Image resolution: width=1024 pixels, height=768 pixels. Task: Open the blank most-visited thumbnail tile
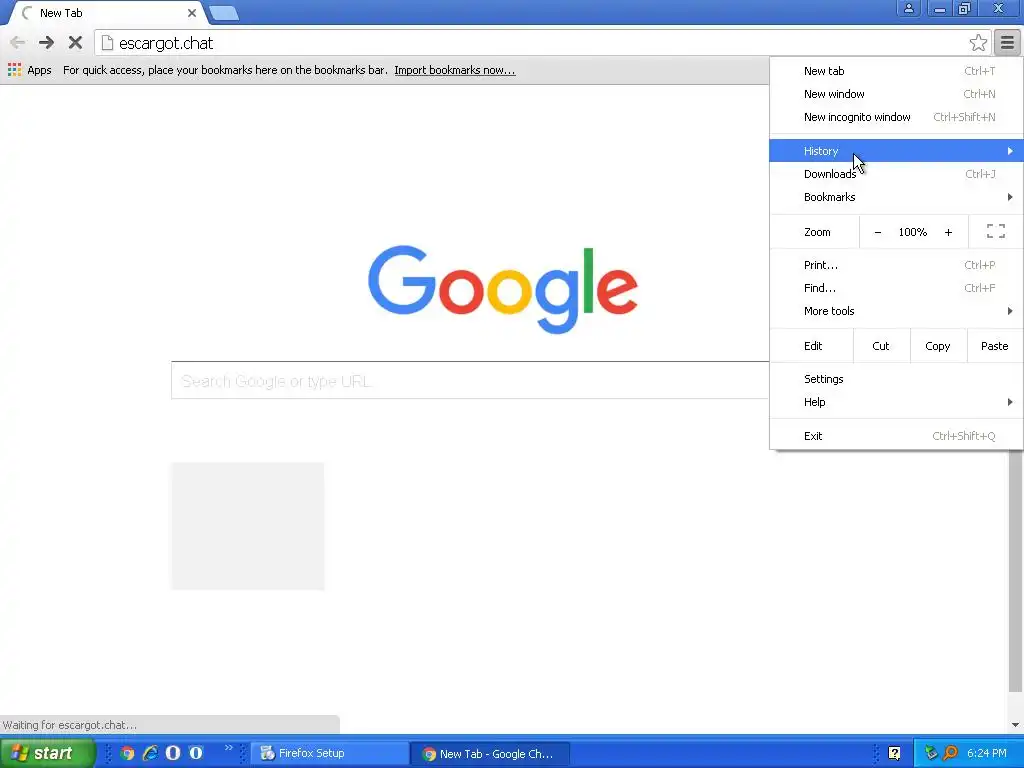[248, 526]
